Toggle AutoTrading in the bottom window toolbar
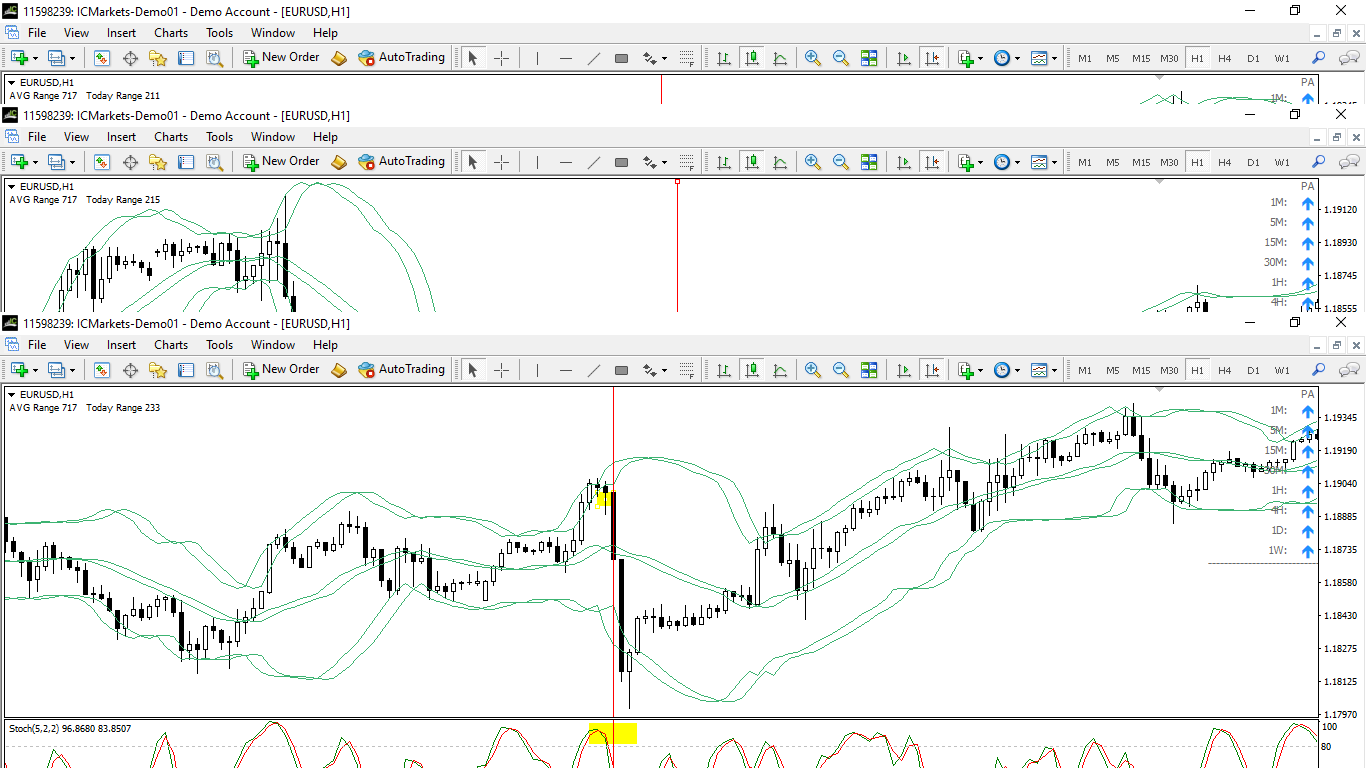The height and width of the screenshot is (768, 1366). (401, 369)
